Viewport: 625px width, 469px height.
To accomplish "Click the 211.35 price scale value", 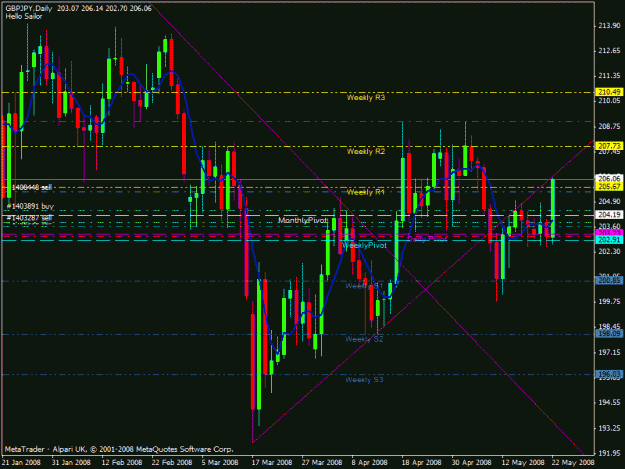I will [609, 76].
